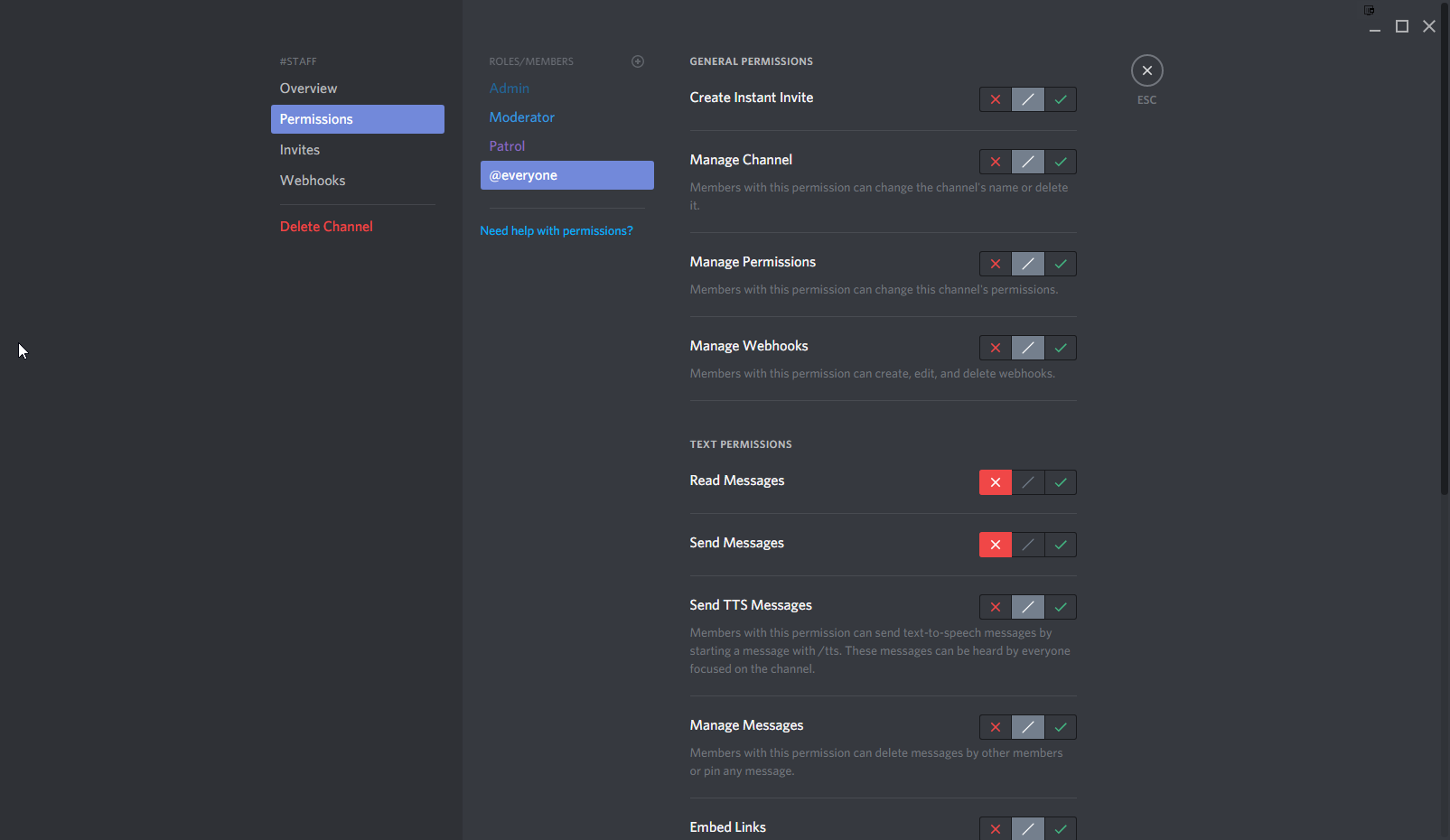
Task: Set Send TTS Messages to deny
Action: click(x=995, y=607)
